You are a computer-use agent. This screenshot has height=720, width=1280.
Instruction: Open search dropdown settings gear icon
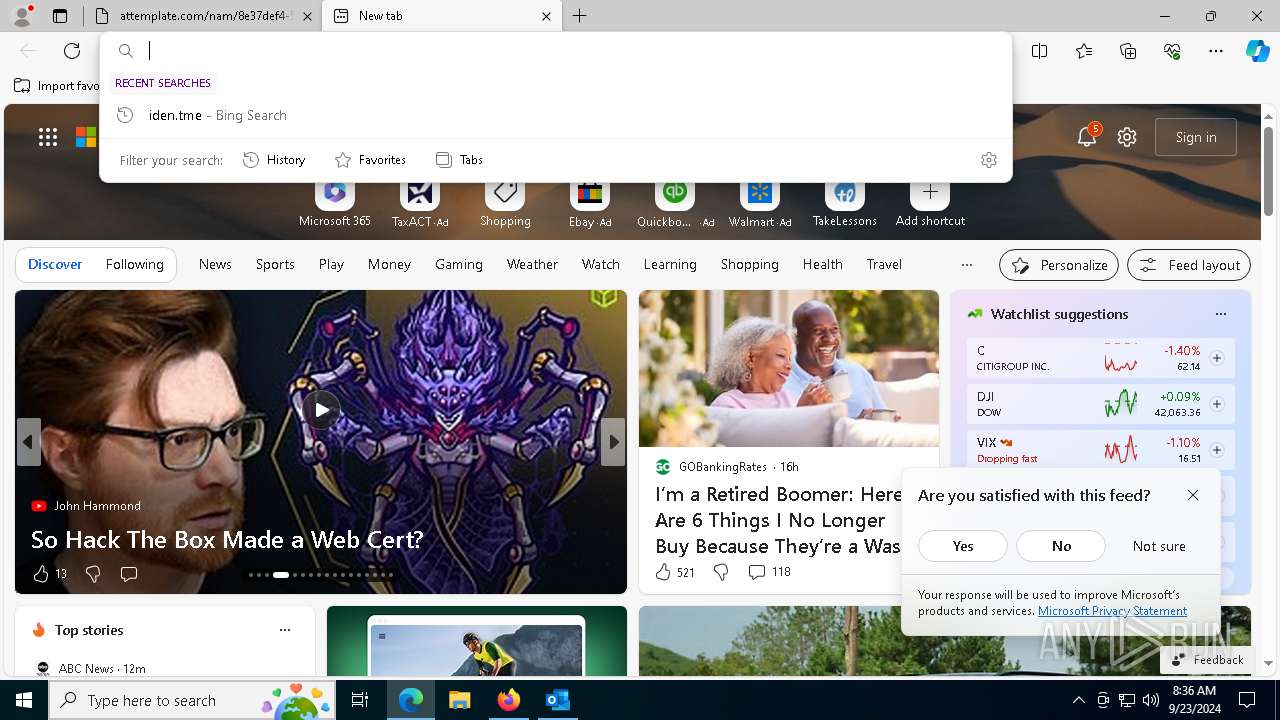(x=989, y=160)
